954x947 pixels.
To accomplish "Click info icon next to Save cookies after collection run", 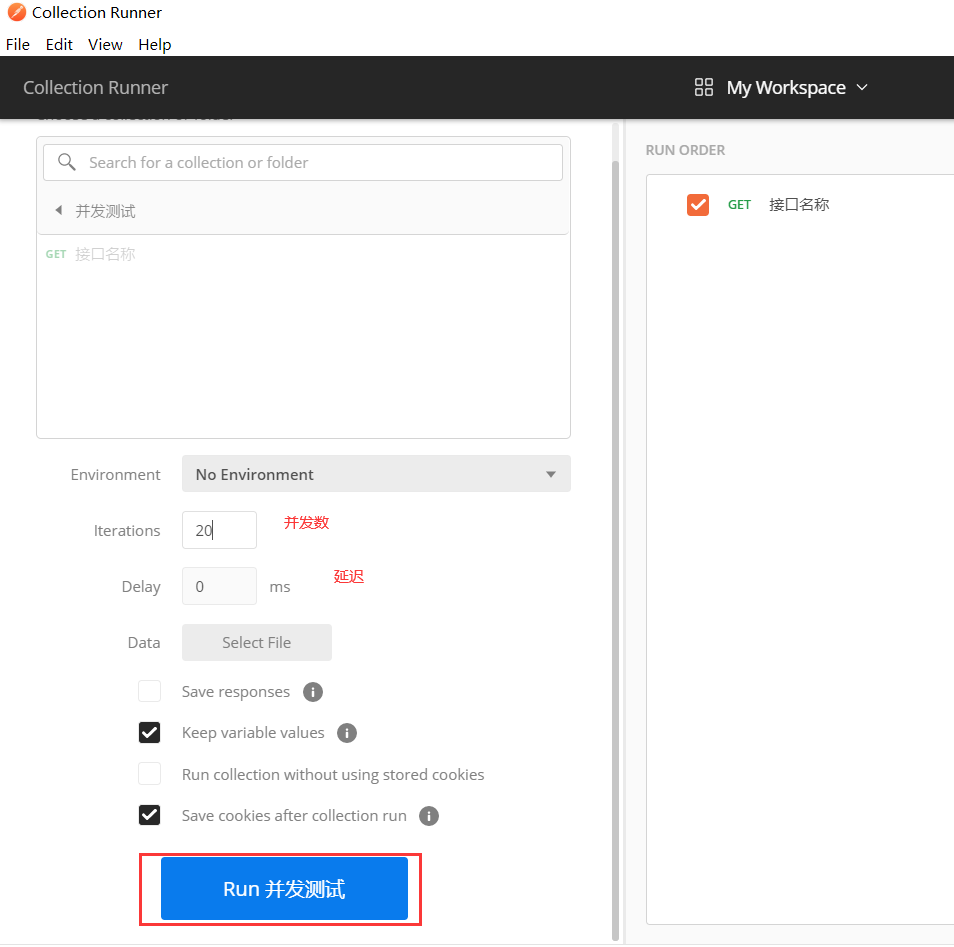I will [428, 816].
